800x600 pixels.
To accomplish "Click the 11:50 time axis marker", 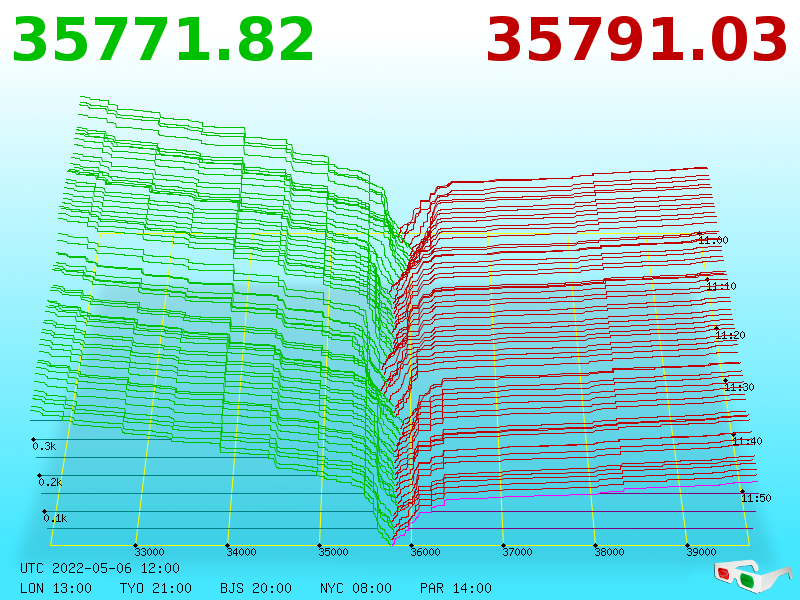I will (x=756, y=498).
